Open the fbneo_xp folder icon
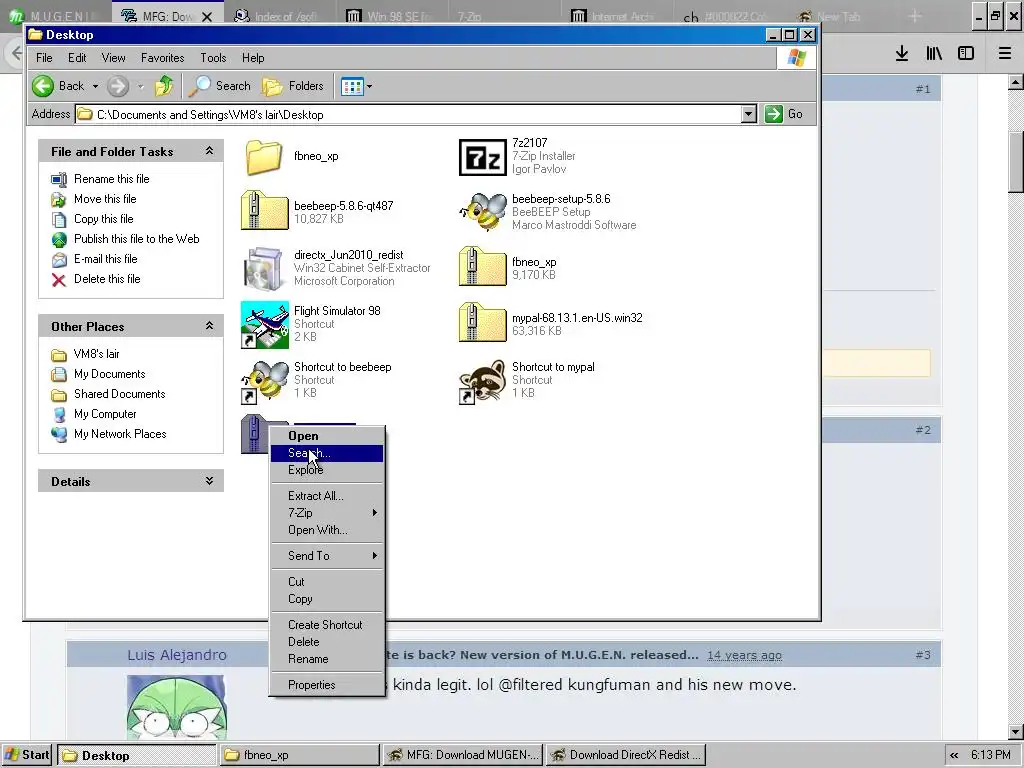The image size is (1024, 768). (264, 157)
